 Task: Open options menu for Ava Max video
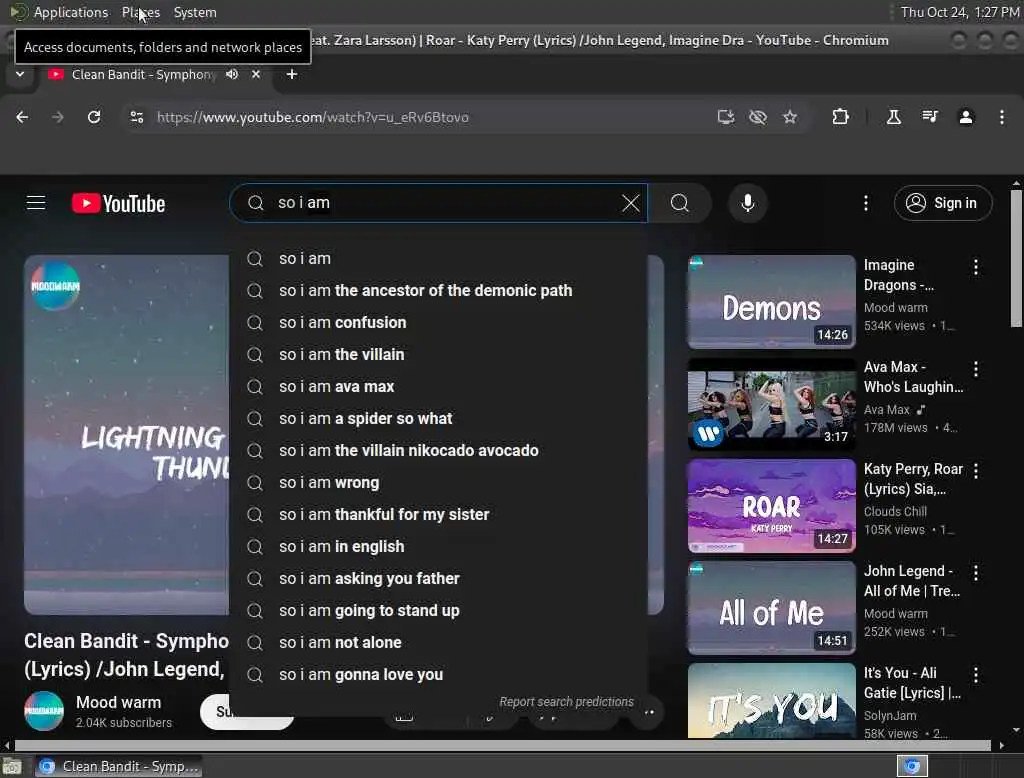coord(976,369)
